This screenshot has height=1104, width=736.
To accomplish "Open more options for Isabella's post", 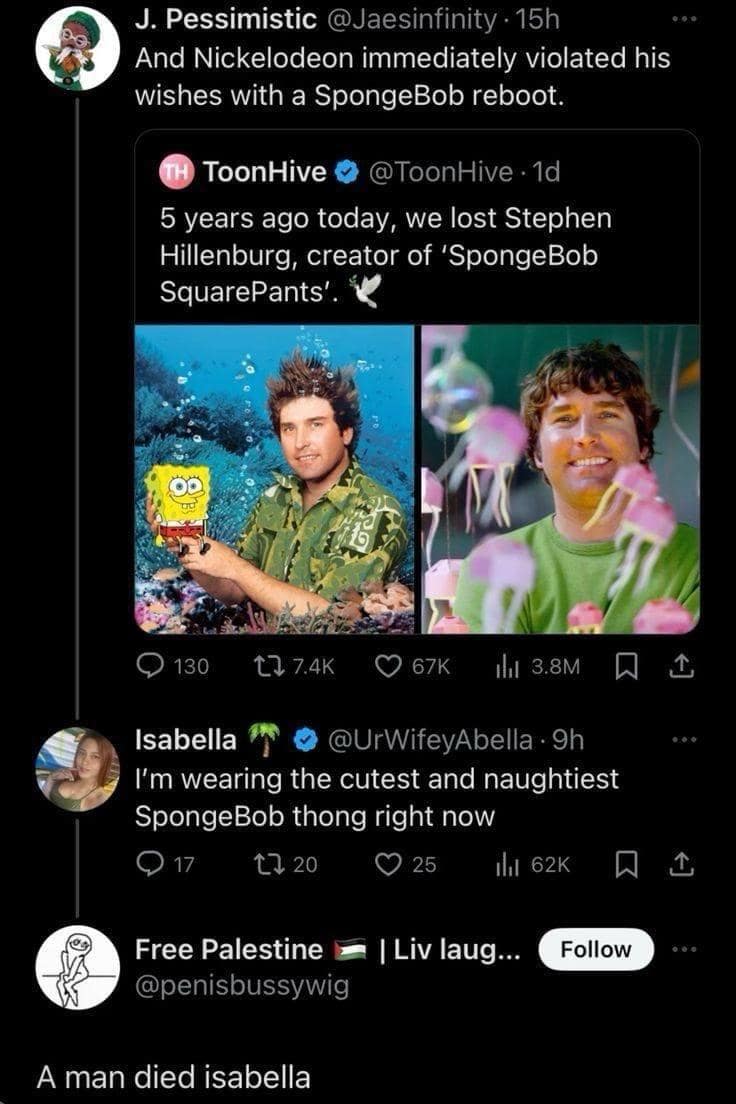I will tap(682, 742).
